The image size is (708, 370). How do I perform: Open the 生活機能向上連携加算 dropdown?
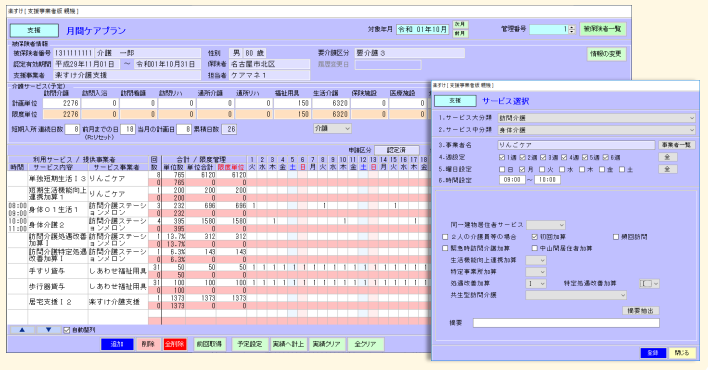pyautogui.click(x=536, y=261)
